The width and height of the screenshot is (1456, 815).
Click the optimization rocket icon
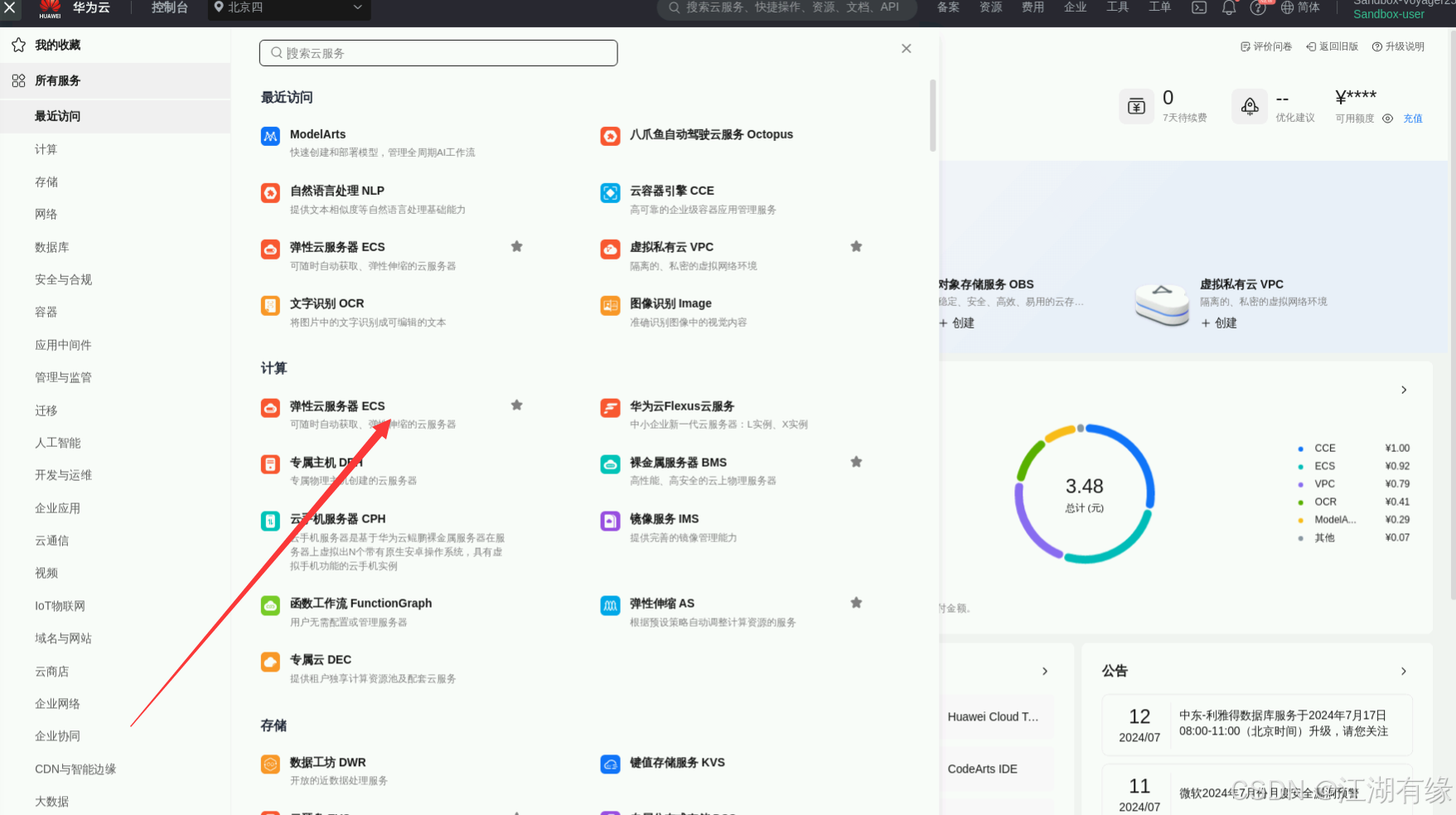tap(1250, 106)
